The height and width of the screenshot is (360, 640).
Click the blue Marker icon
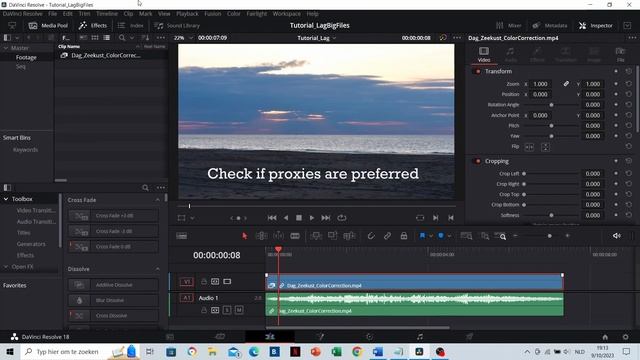[x=441, y=236]
